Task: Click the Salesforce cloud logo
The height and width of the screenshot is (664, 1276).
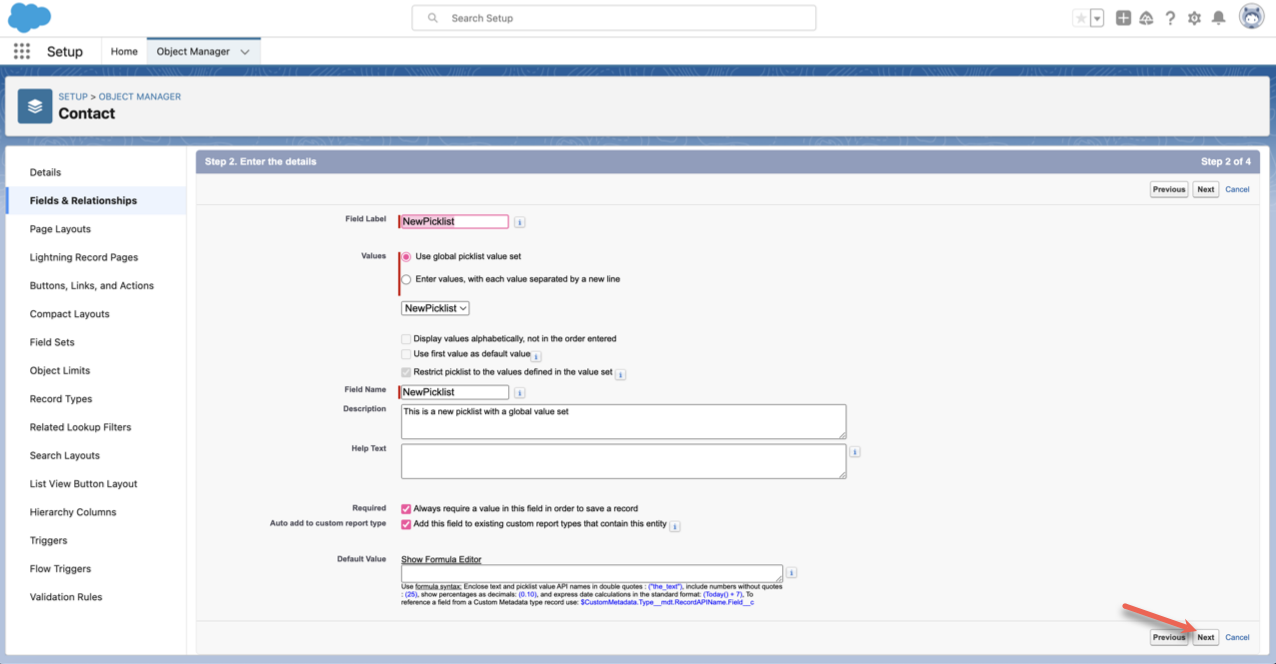Action: click(x=29, y=17)
